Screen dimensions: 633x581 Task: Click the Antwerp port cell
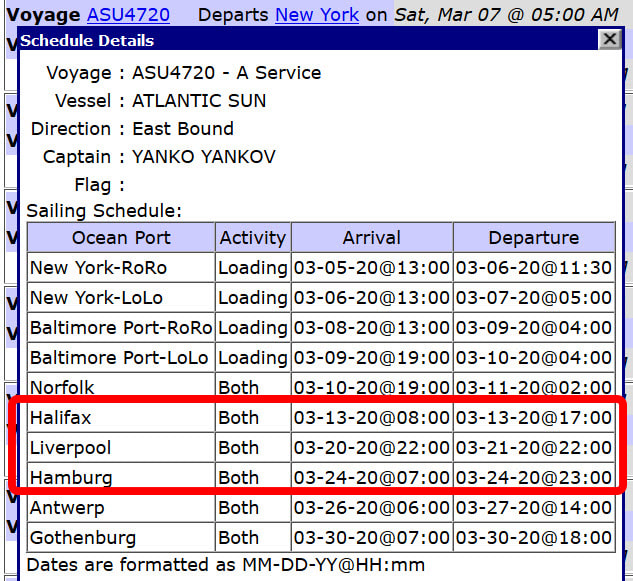[x=66, y=508]
